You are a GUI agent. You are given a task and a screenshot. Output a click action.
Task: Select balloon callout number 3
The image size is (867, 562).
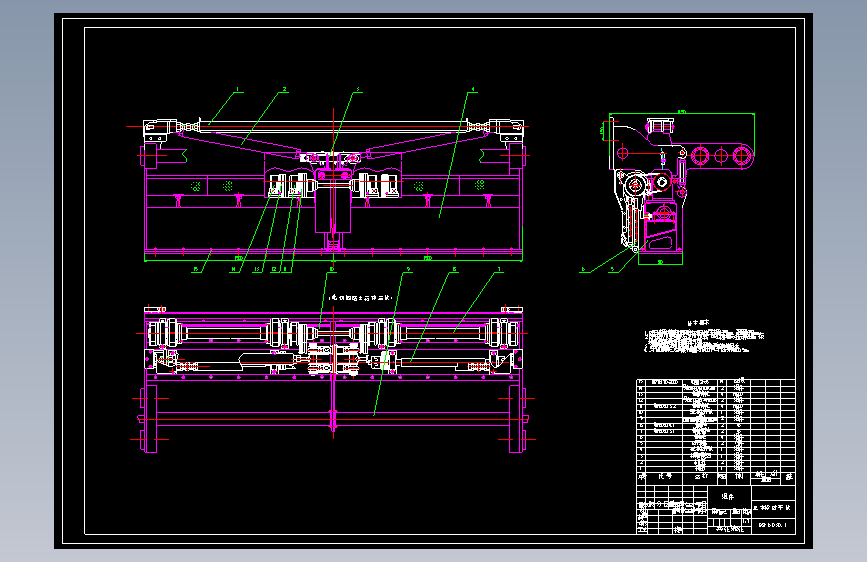358,89
